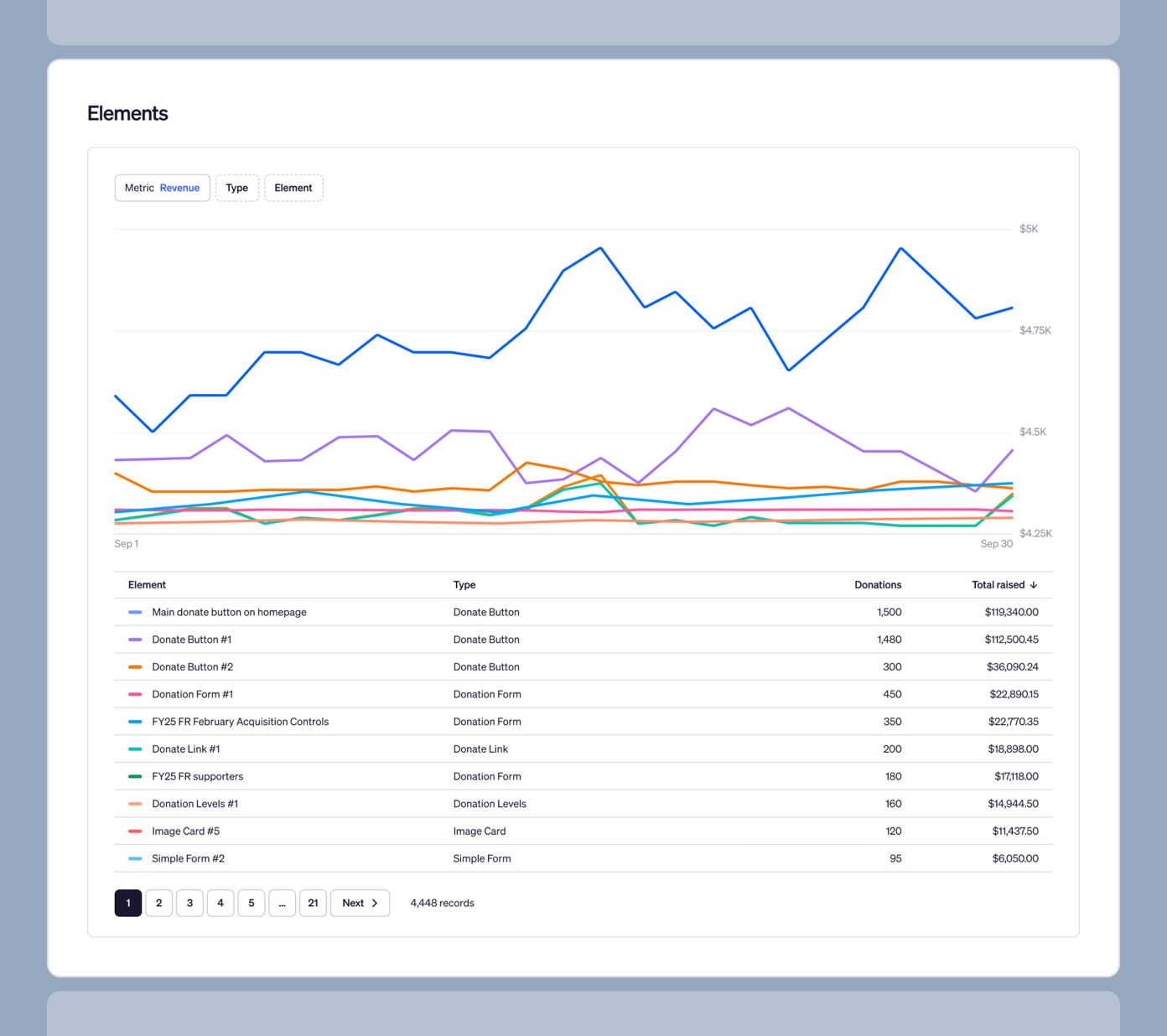Select the Simple Form #2 row
The image size is (1167, 1036).
[x=188, y=858]
